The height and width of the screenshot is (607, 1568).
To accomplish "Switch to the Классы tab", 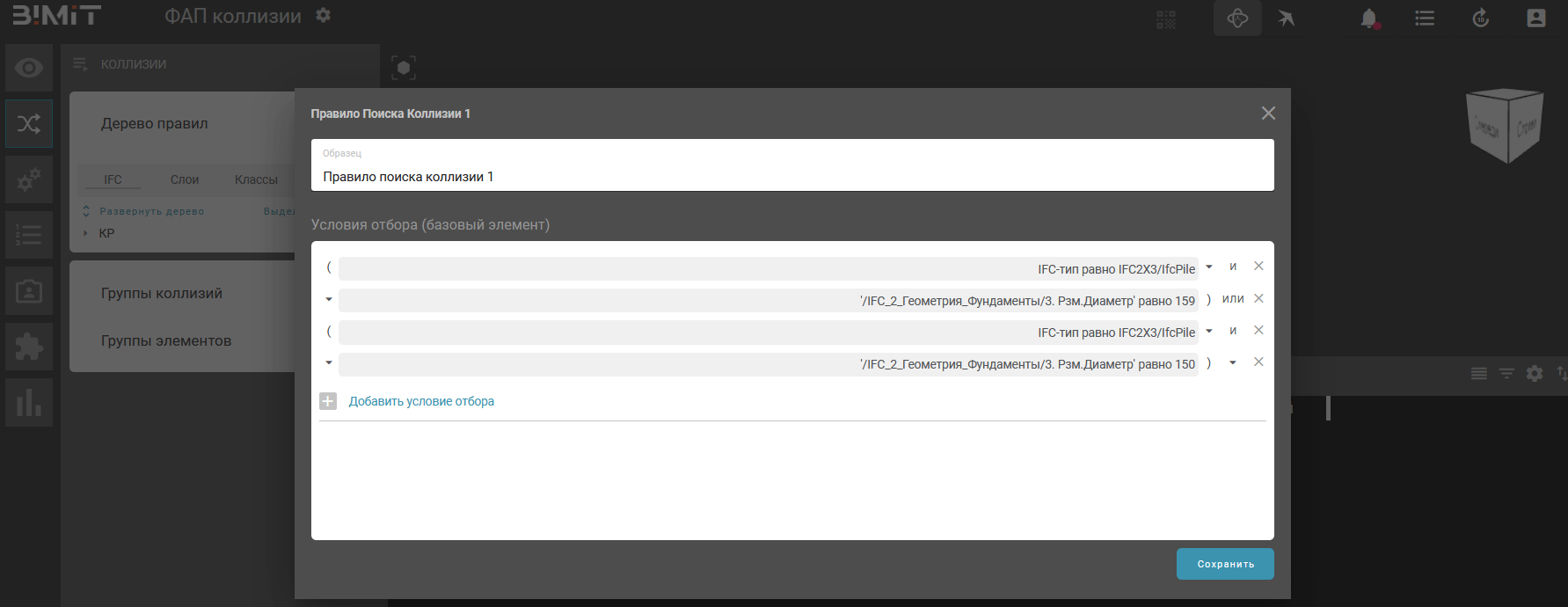I will (256, 179).
